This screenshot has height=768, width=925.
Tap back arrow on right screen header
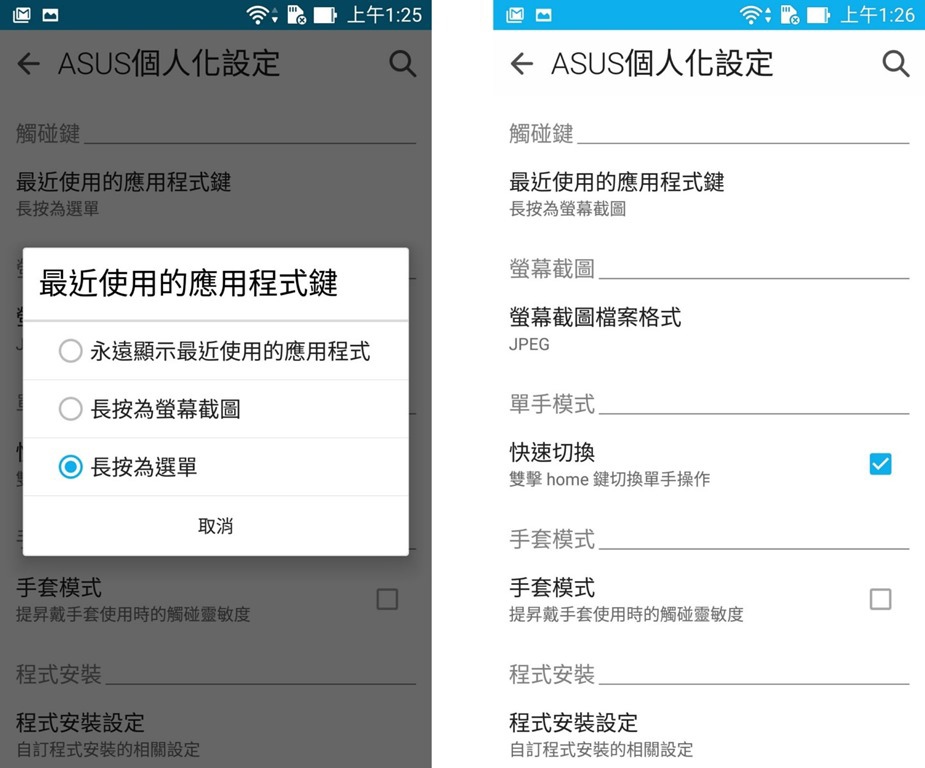521,64
